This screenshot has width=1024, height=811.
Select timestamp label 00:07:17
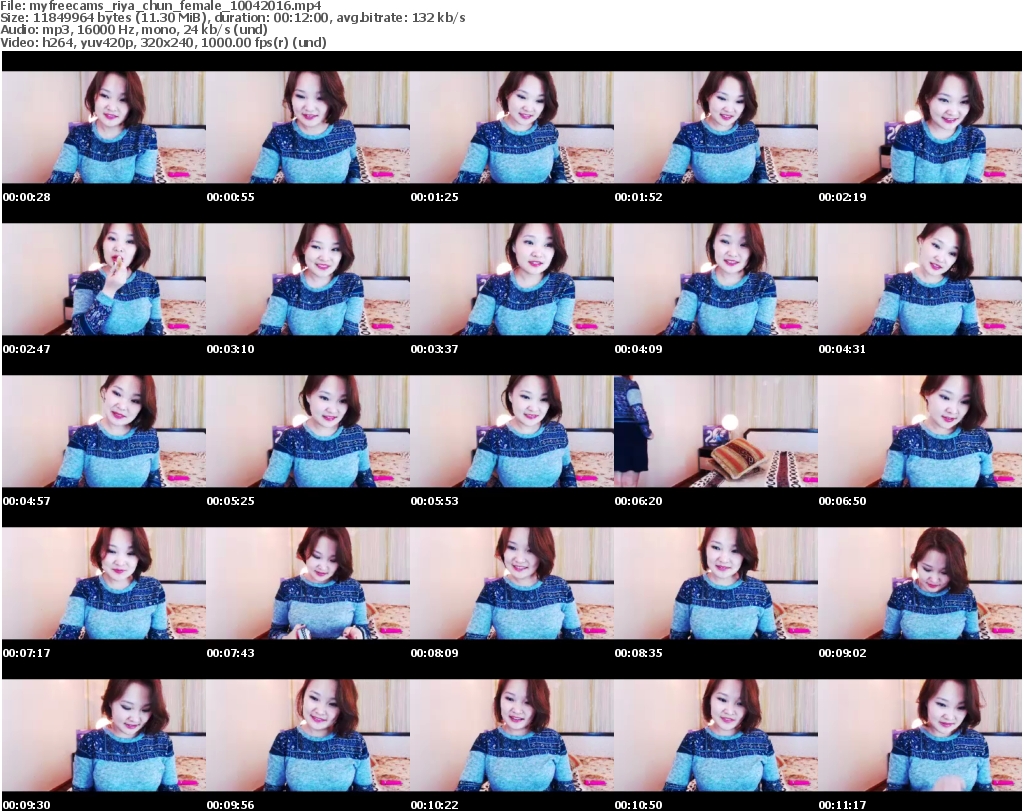coord(26,653)
